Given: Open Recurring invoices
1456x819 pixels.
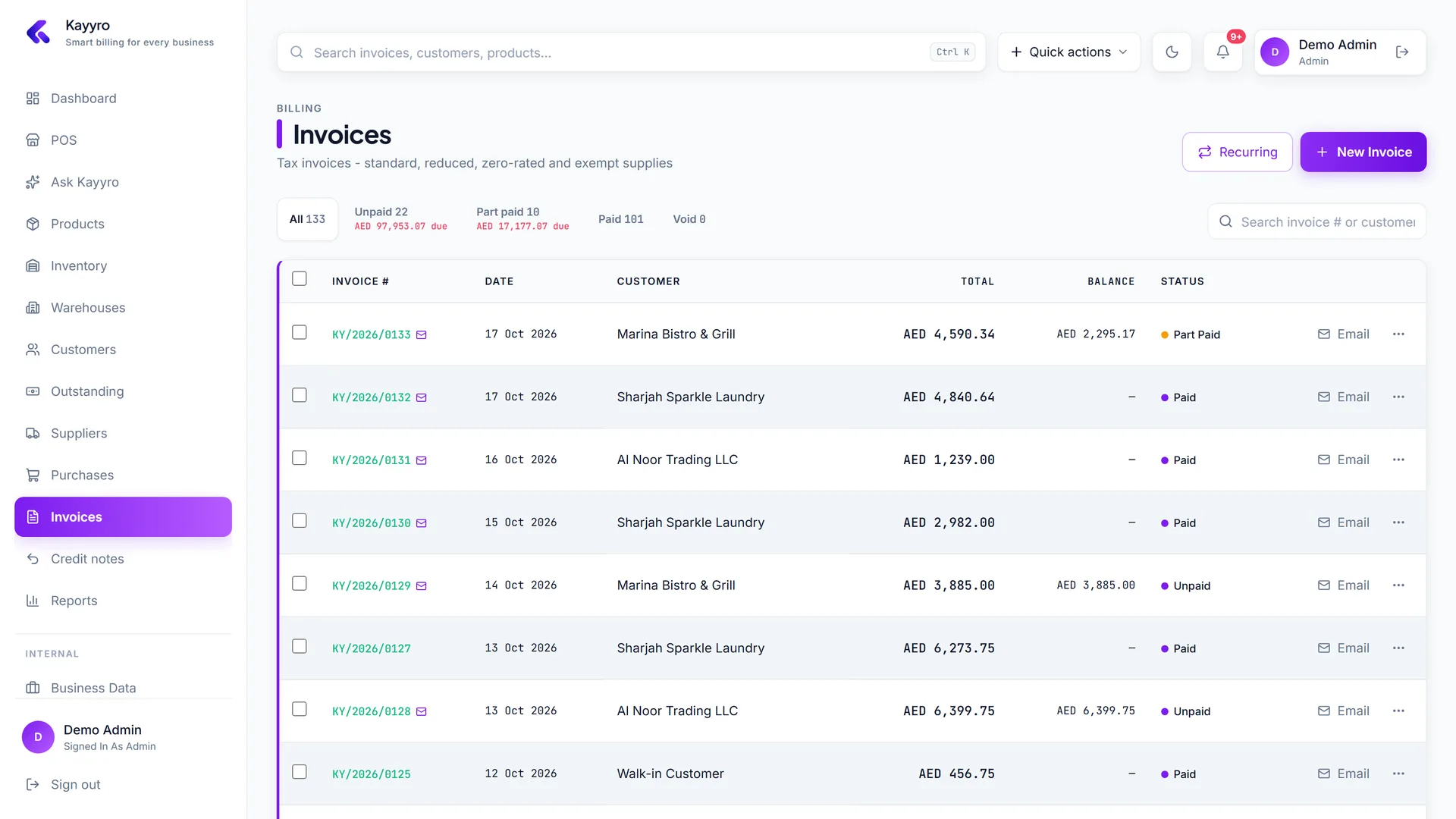Looking at the screenshot, I should click(1237, 152).
